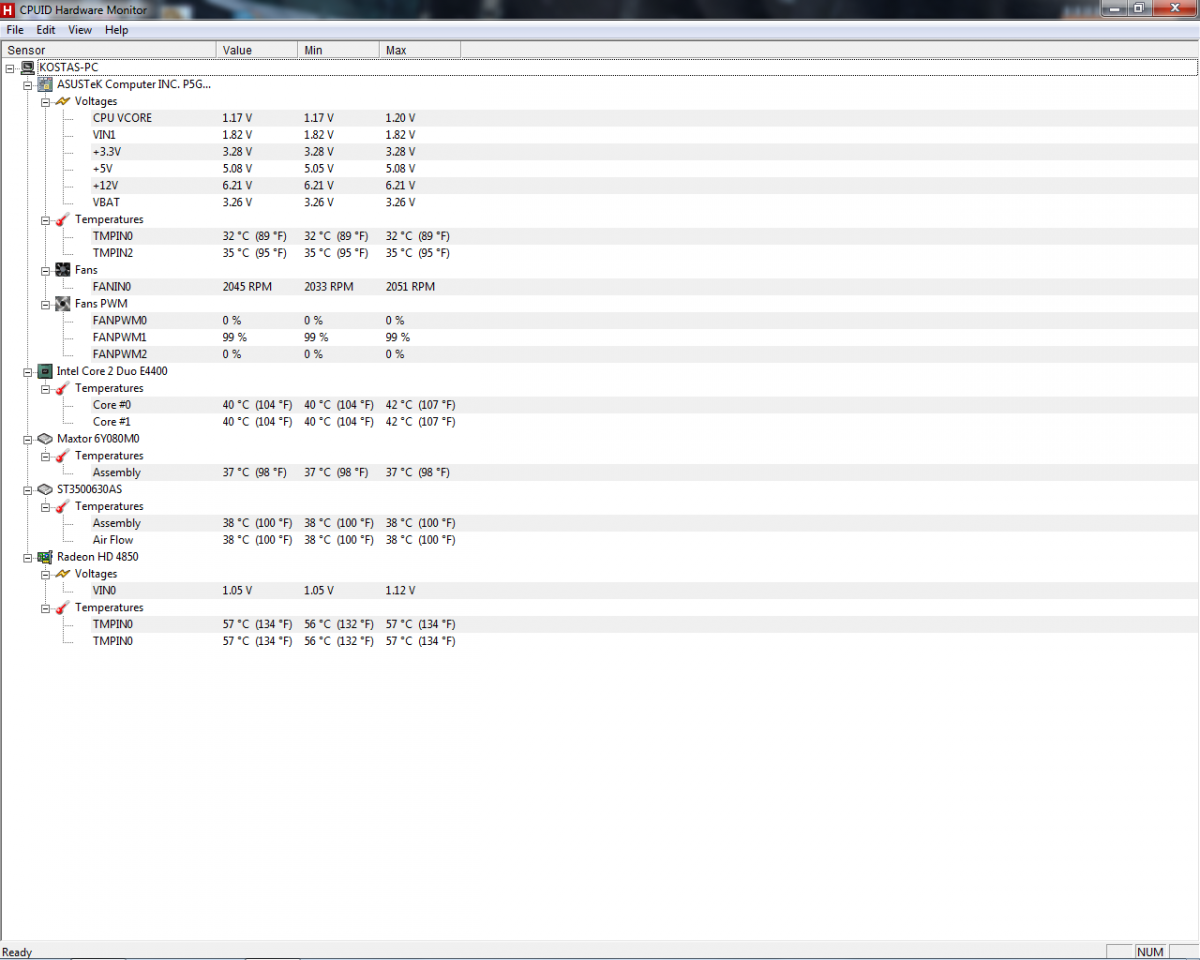Screen dimensions: 1200x960
Task: Click the Value column header
Action: [x=257, y=50]
